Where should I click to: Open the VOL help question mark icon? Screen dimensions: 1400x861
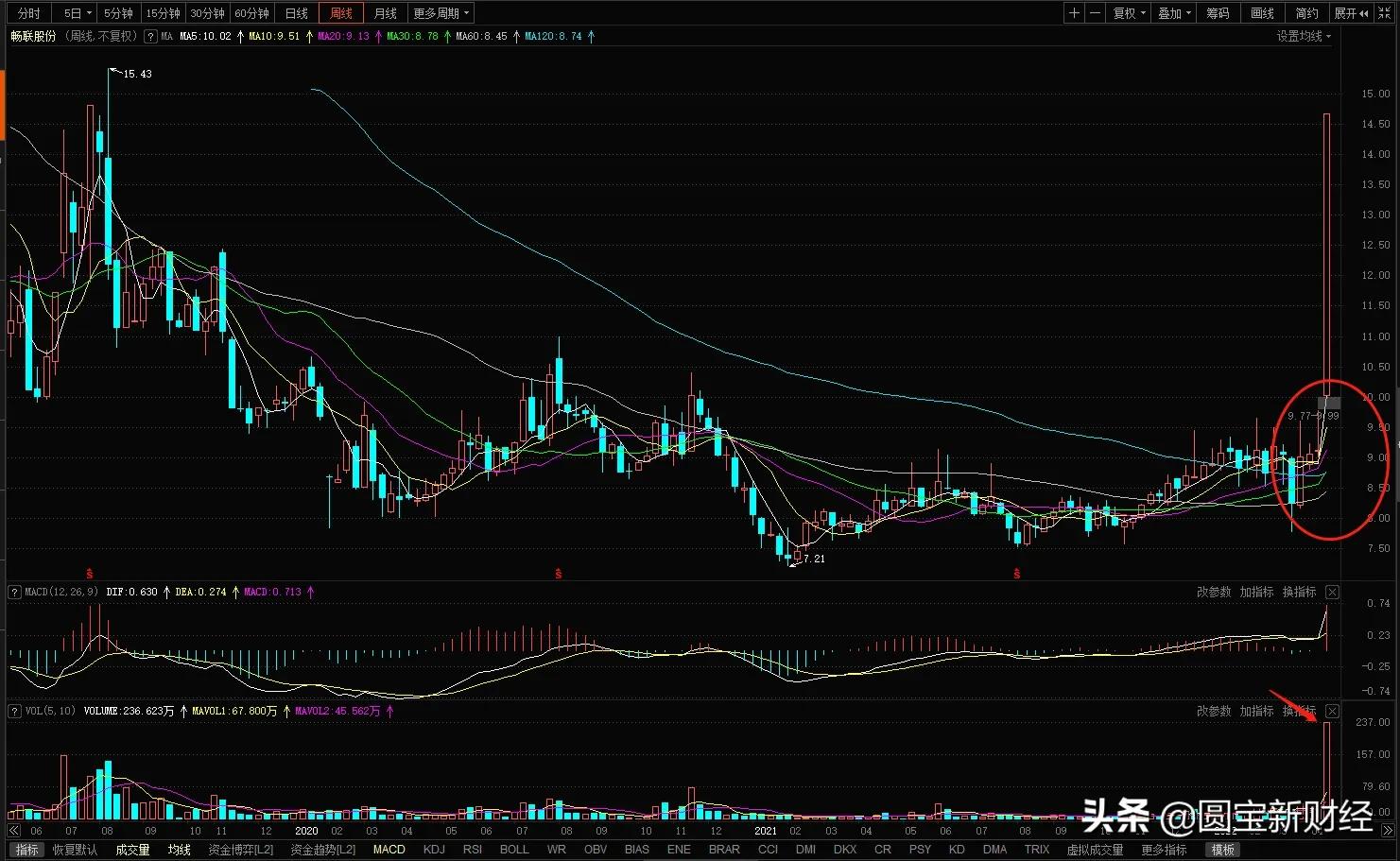[x=14, y=711]
